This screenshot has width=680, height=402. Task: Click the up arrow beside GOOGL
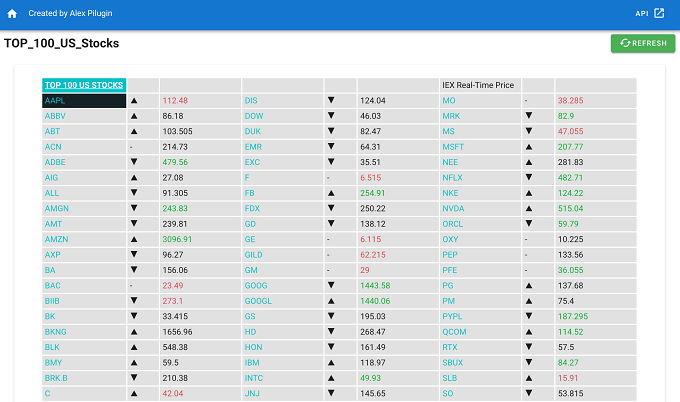pyautogui.click(x=331, y=301)
